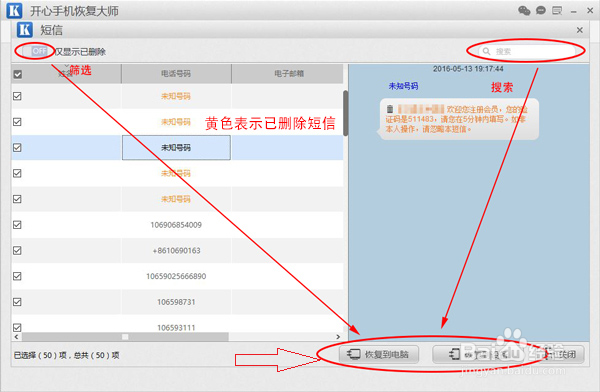Click the 关闭 button at bottom right
Image resolution: width=600 pixels, height=392 pixels.
point(561,354)
